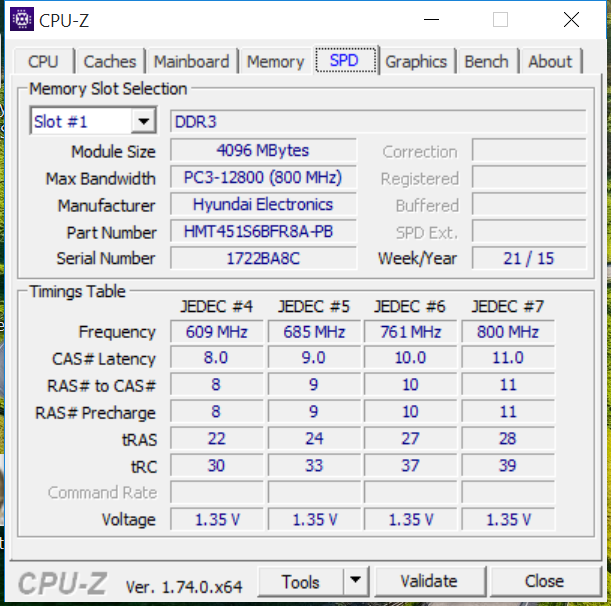611x606 pixels.
Task: Click CAS# Latency value 9.0
Action: pos(314,357)
